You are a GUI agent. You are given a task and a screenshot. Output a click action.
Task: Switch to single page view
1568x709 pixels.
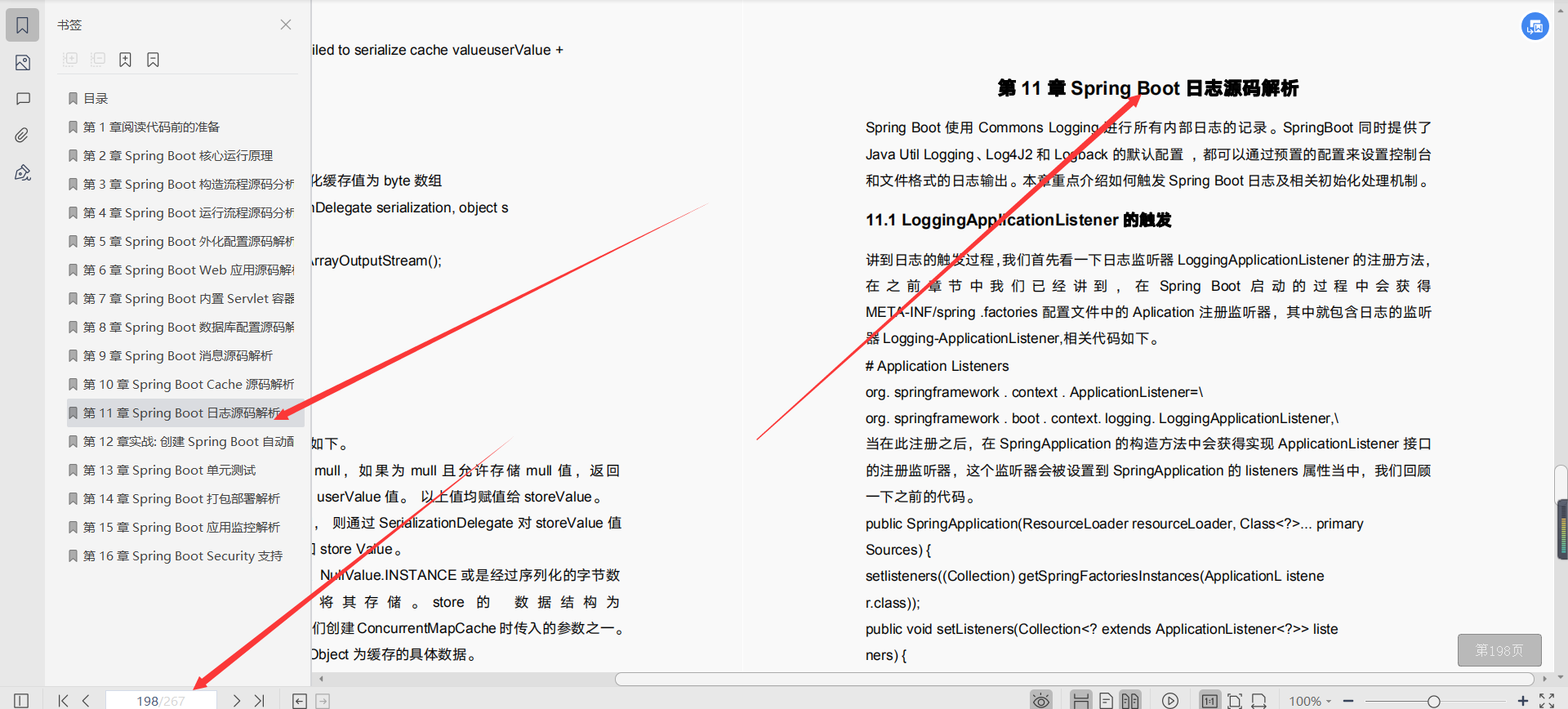1106,701
